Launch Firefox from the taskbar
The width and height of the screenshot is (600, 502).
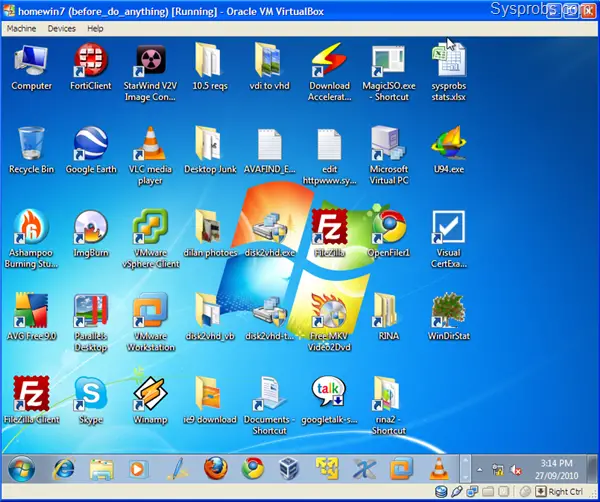click(x=215, y=468)
